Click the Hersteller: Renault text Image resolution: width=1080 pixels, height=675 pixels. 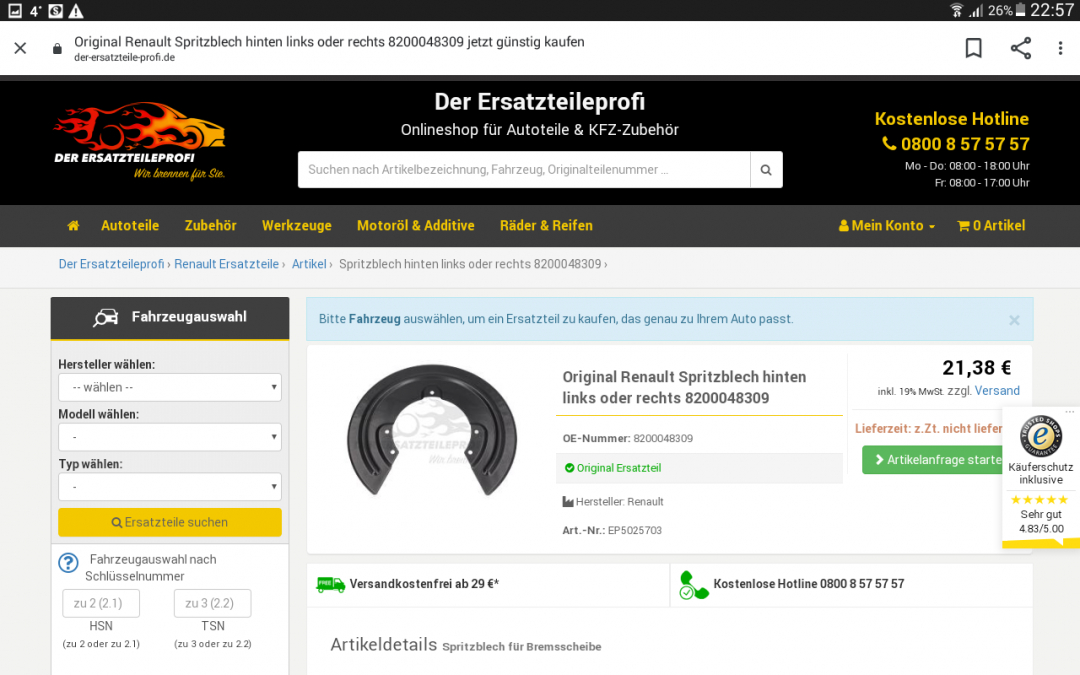point(613,501)
